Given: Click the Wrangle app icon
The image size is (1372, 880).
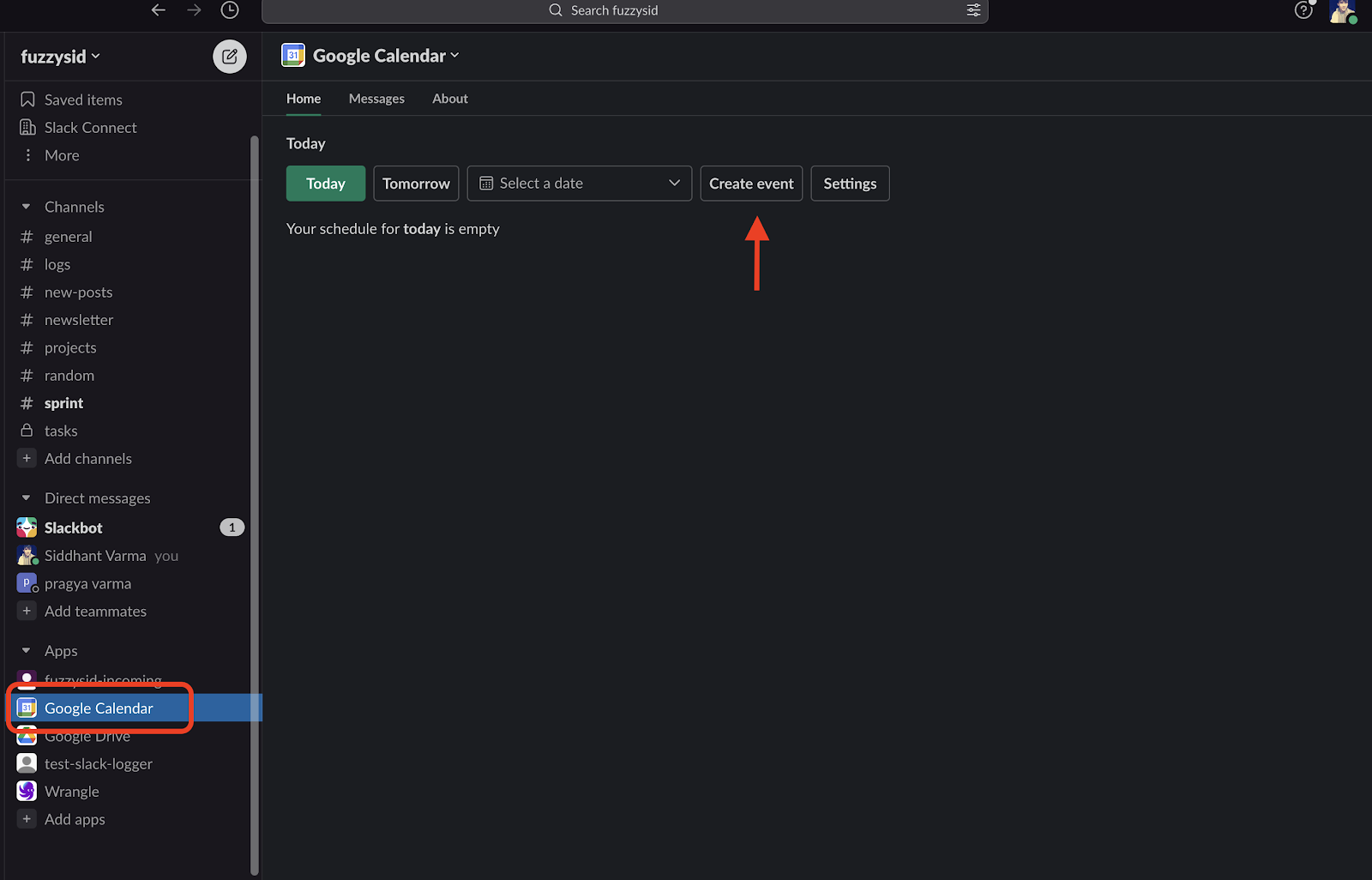Looking at the screenshot, I should pos(27,791).
